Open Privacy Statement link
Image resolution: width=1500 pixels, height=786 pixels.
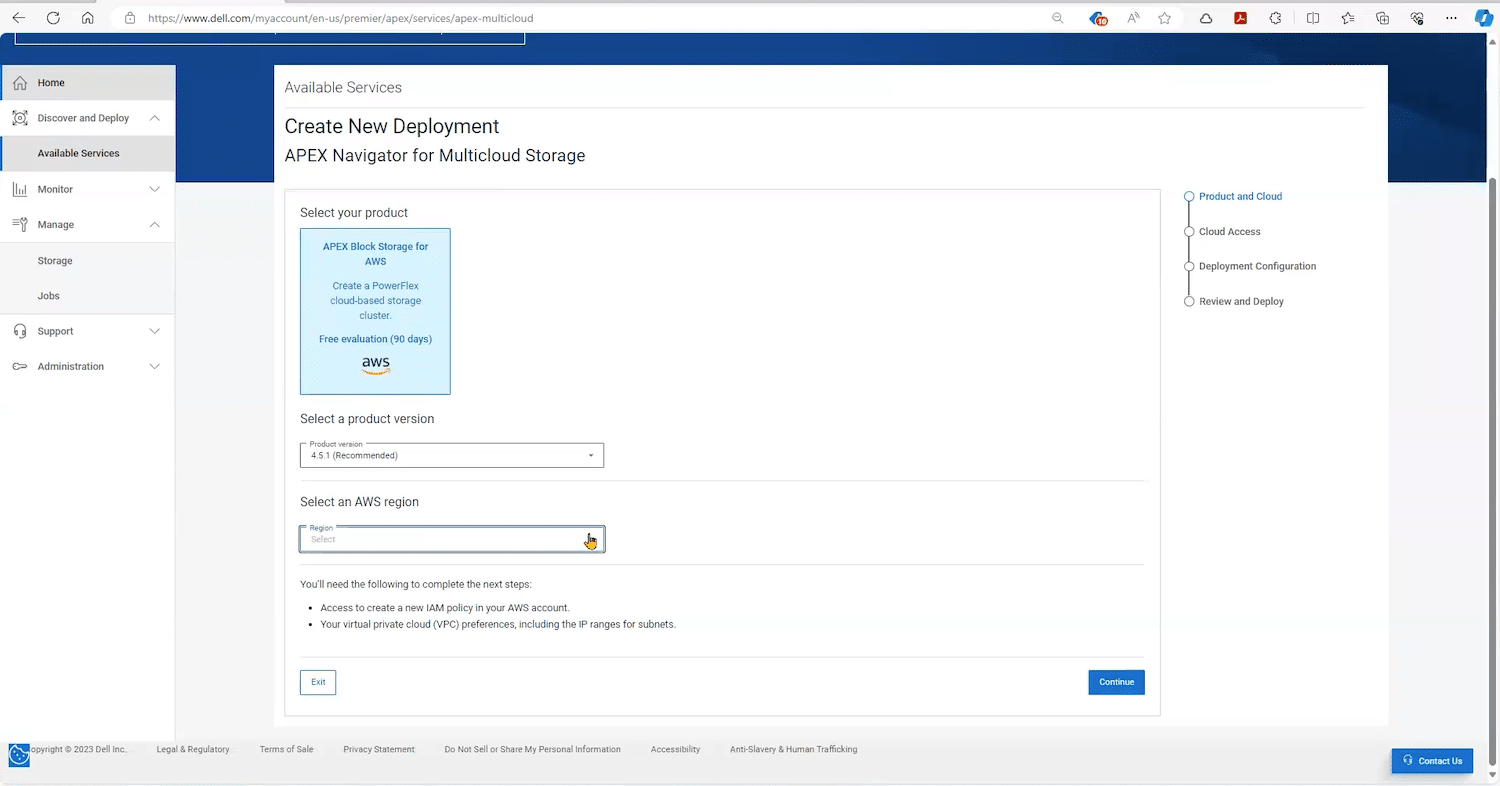[x=379, y=749]
